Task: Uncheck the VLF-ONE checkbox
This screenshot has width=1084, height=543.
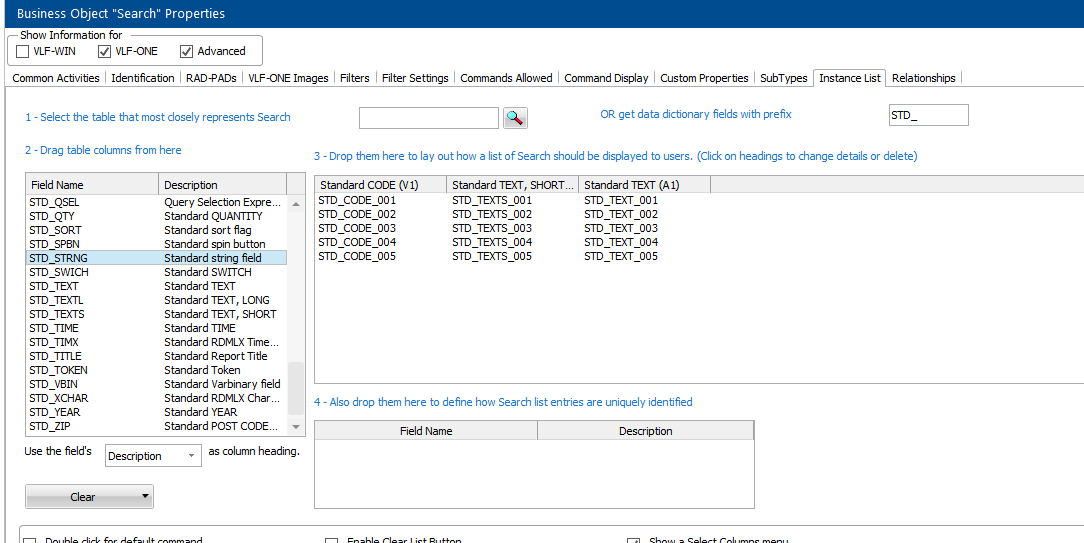Action: (104, 51)
